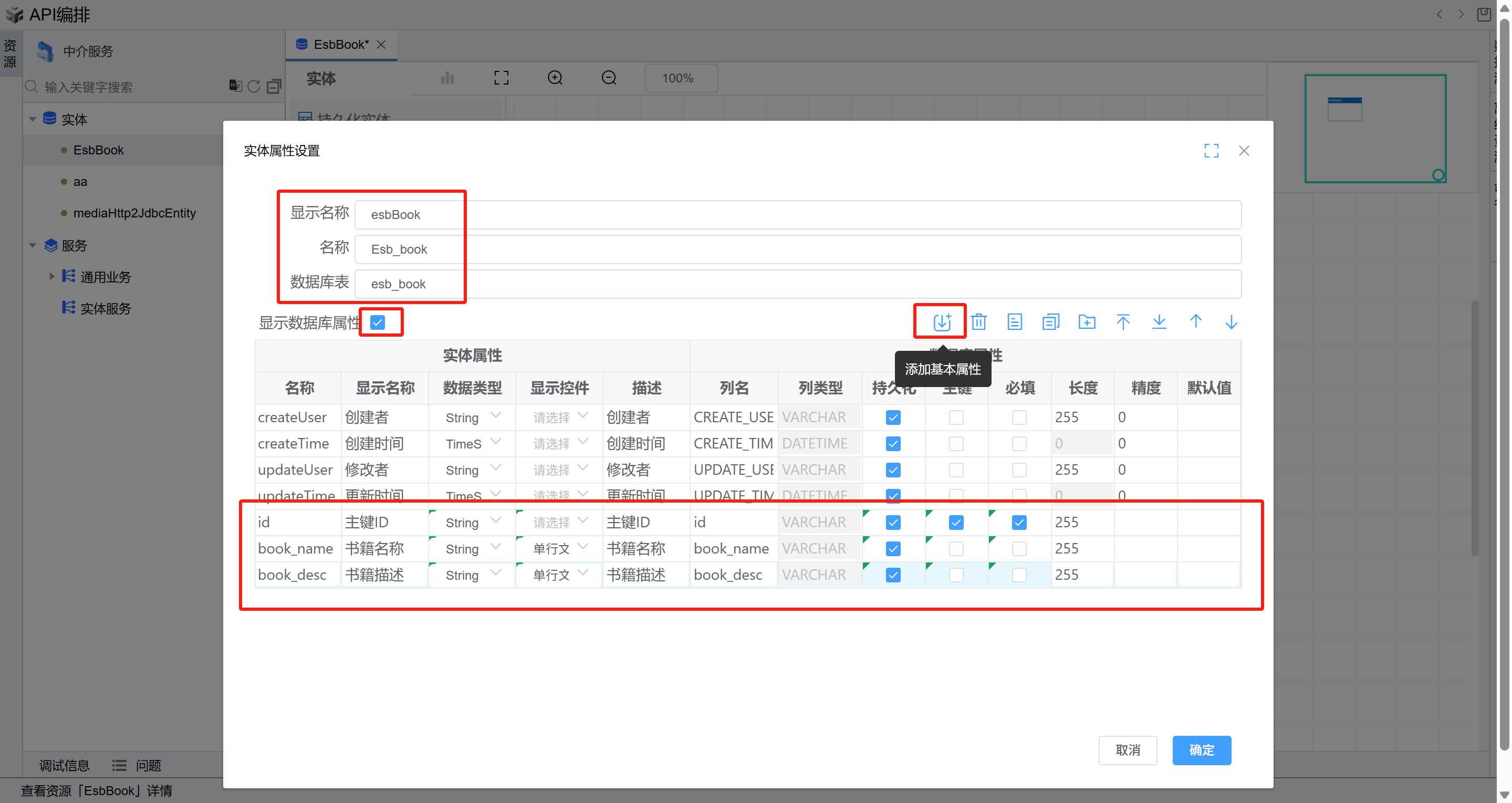Click the move-to-top arrow icon
The width and height of the screenshot is (1512, 803).
(1122, 321)
